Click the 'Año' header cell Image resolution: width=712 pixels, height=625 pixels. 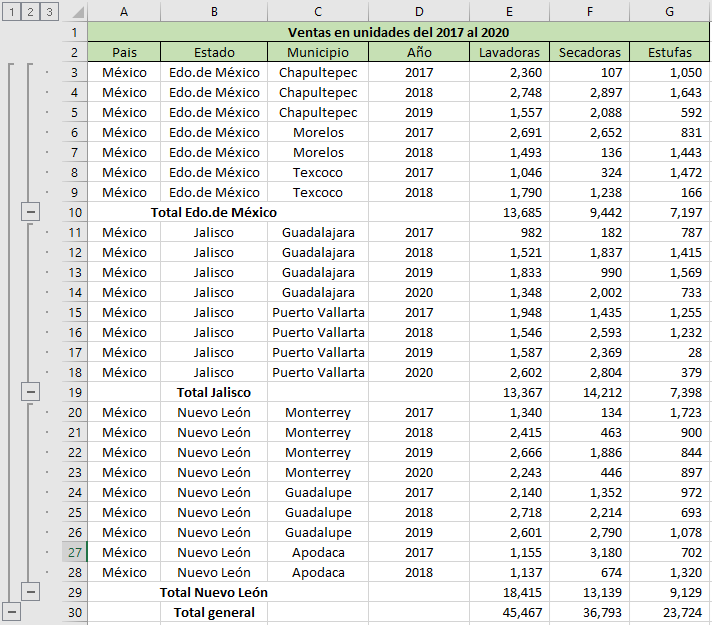[419, 52]
